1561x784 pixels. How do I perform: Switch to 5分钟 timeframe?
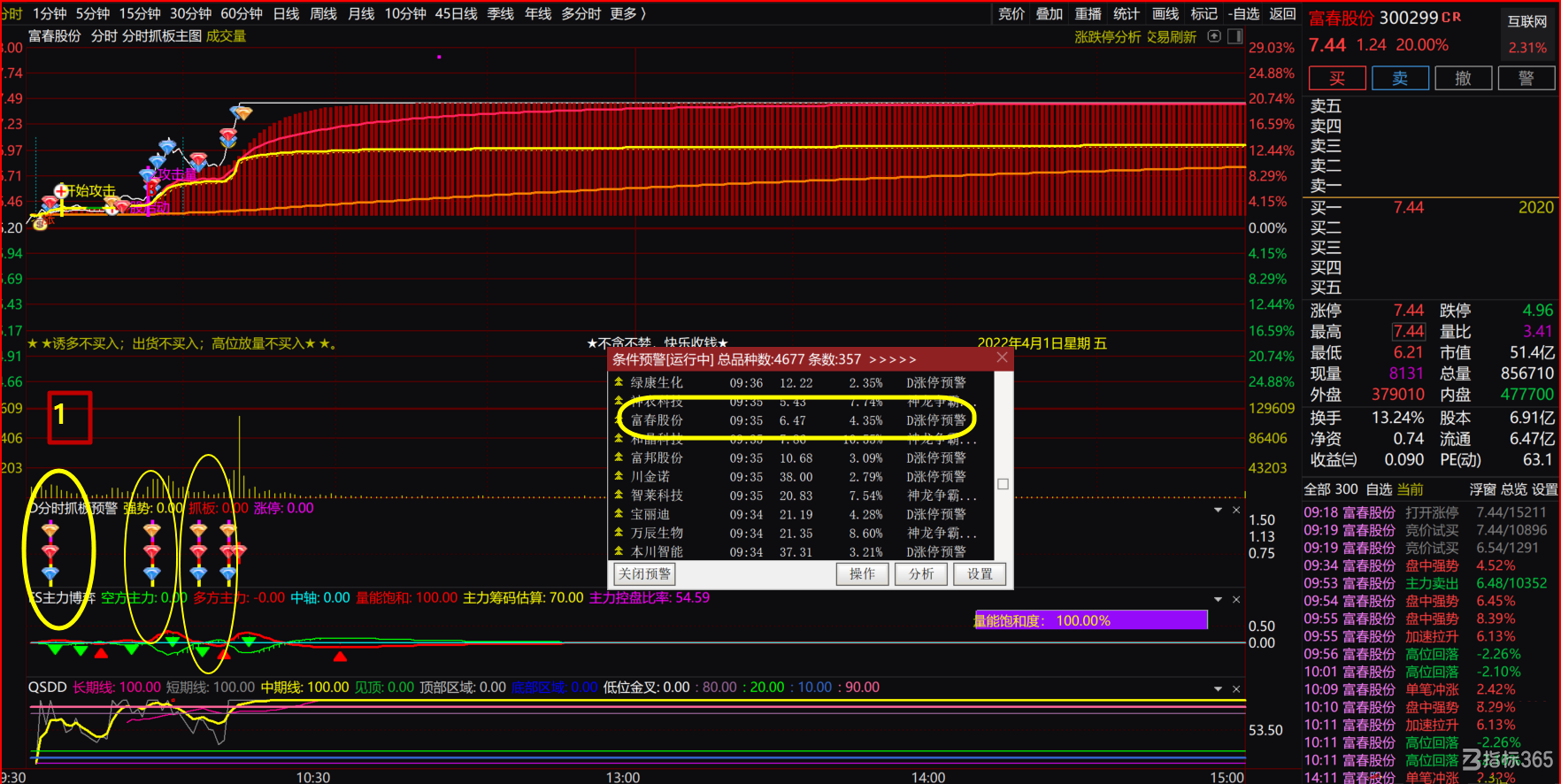pyautogui.click(x=92, y=13)
